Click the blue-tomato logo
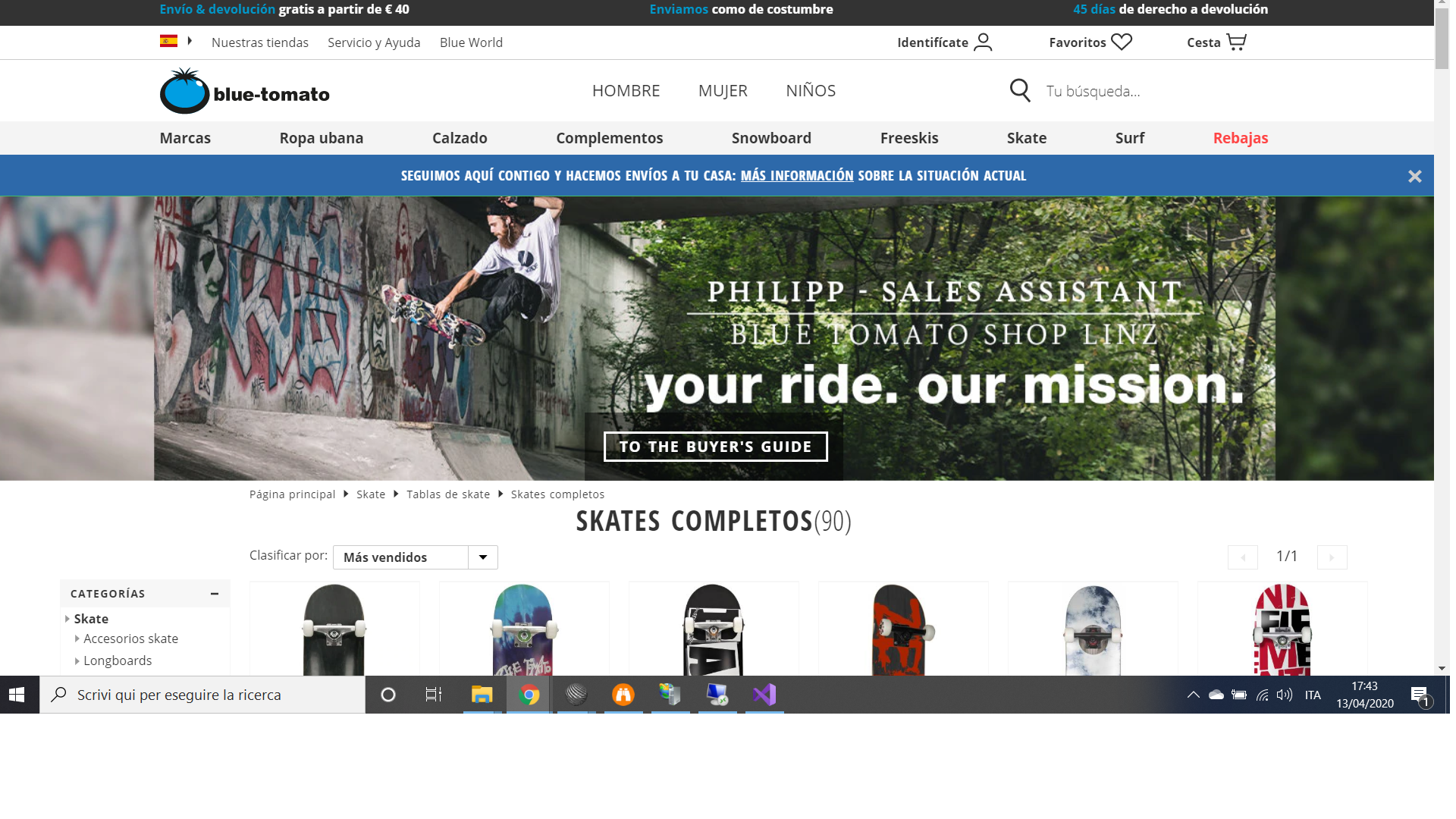Screen dimensions: 1456x819 point(244,91)
